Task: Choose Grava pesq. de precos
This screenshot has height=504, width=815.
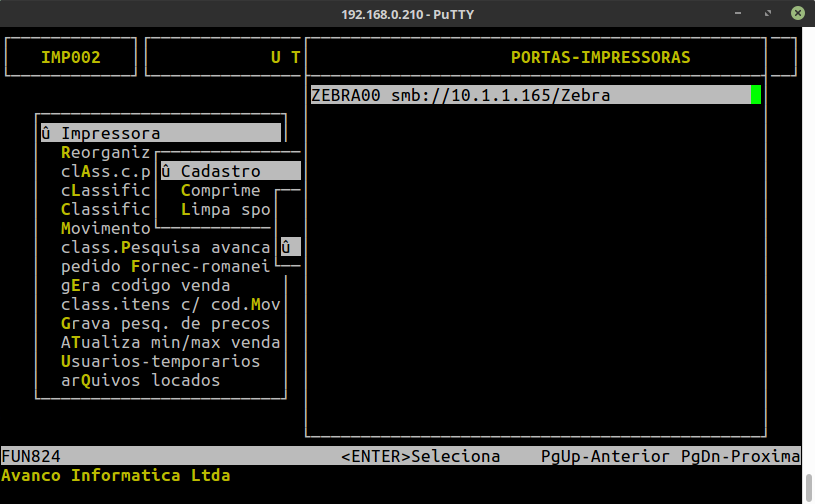Action: click(x=165, y=324)
